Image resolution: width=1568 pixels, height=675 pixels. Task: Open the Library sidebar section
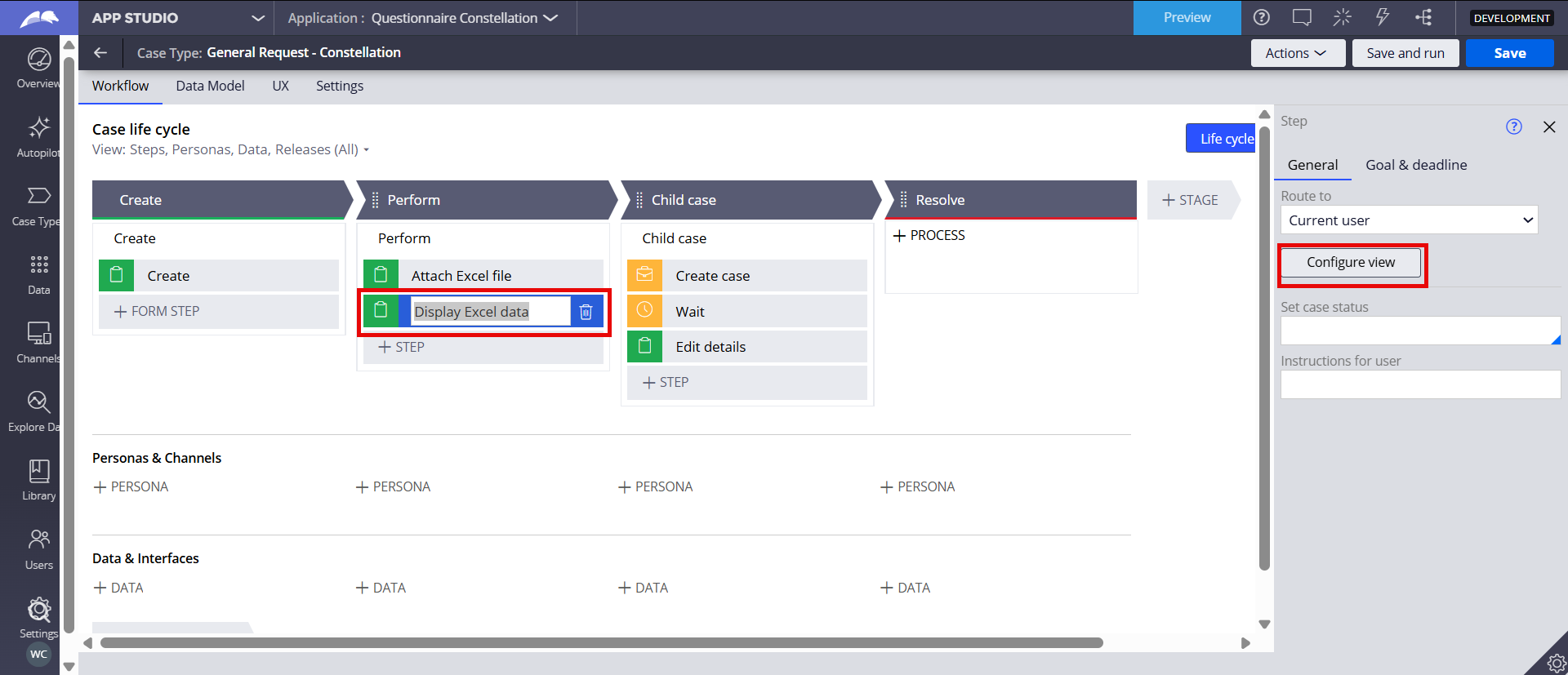38,480
